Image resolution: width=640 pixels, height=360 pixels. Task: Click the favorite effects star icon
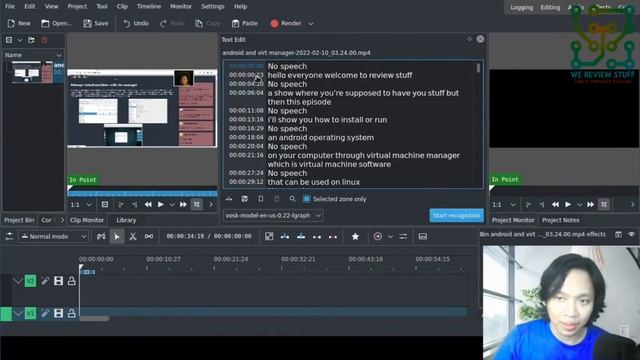[x=355, y=236]
